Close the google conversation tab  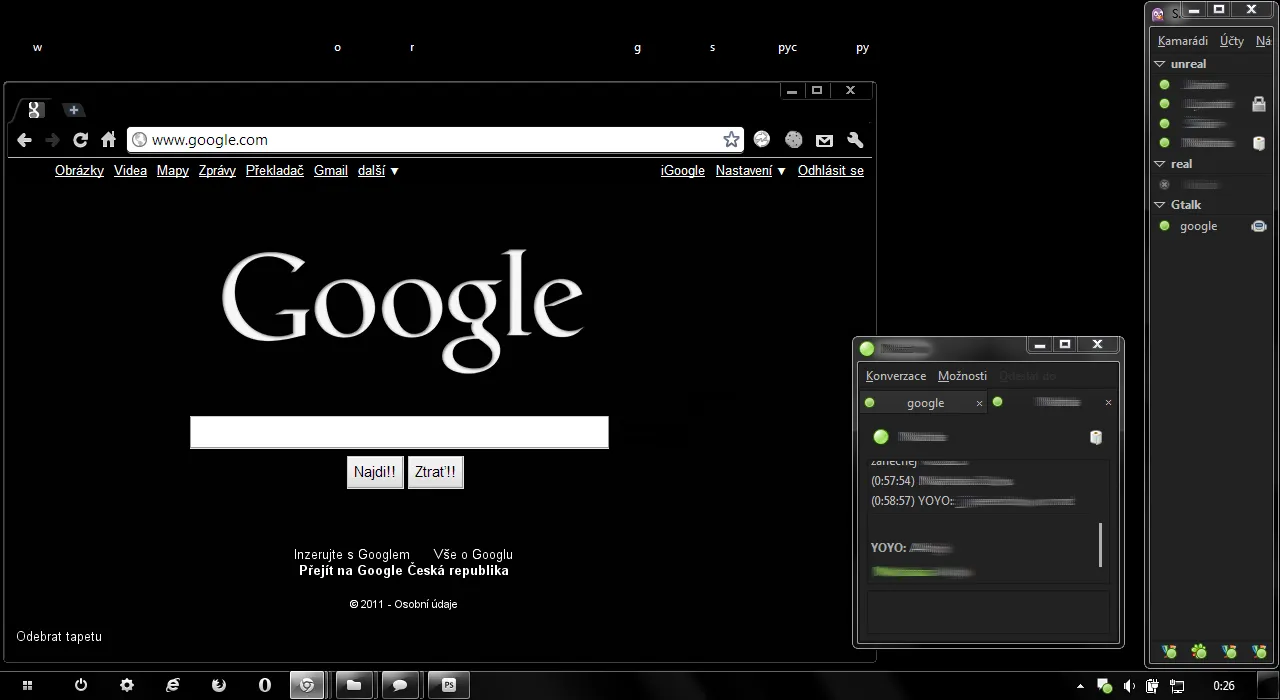click(x=979, y=403)
